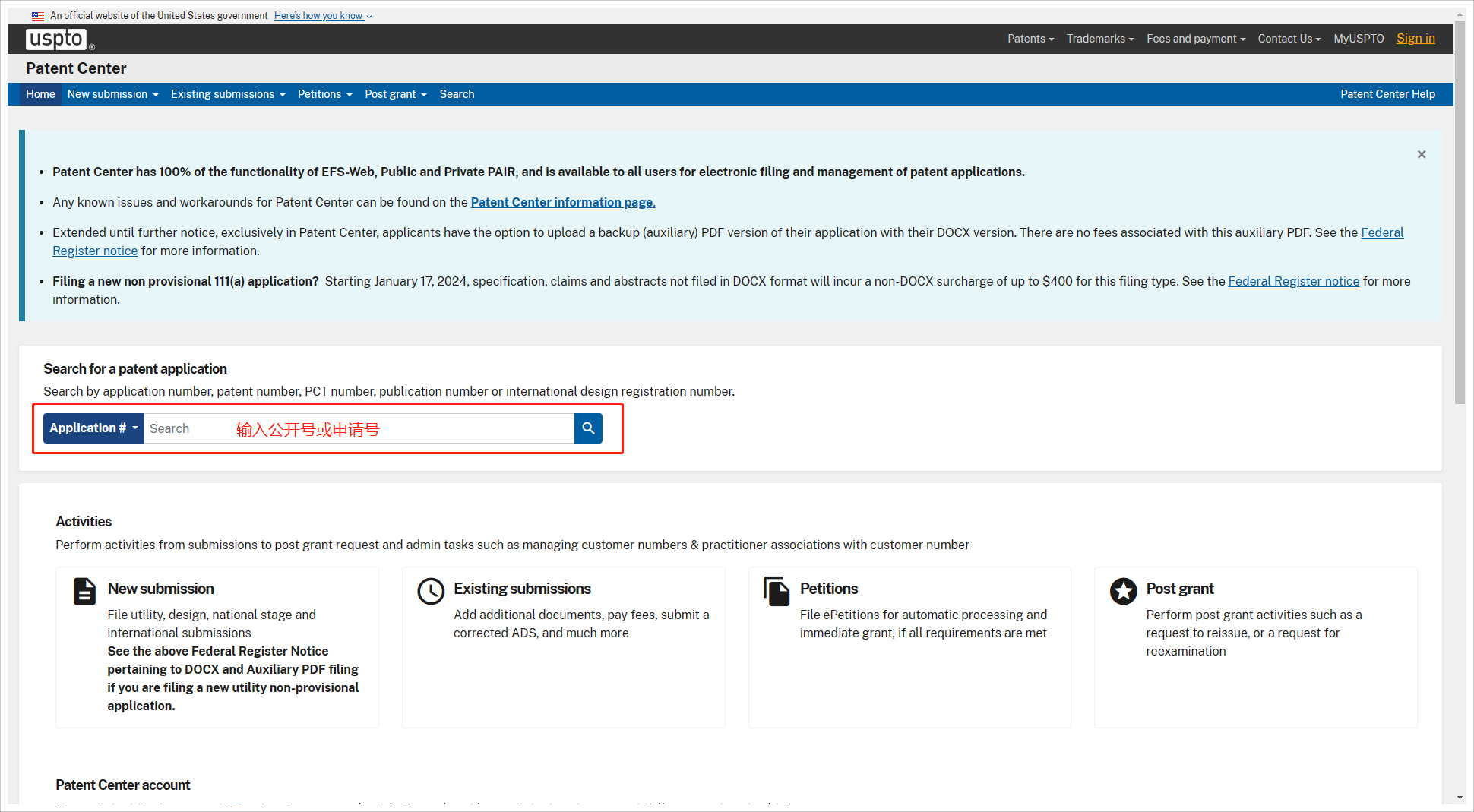Expand the Existing submissions nav menu
The image size is (1474, 812).
228,94
